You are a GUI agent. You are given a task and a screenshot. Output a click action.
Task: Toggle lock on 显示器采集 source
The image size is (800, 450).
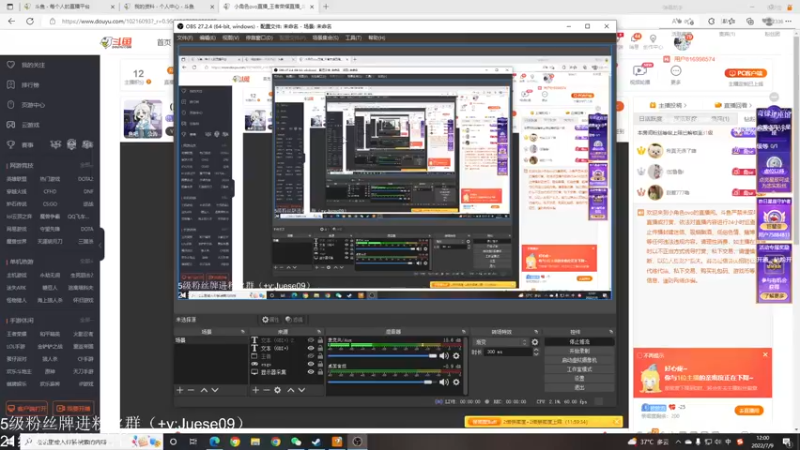click(x=320, y=372)
